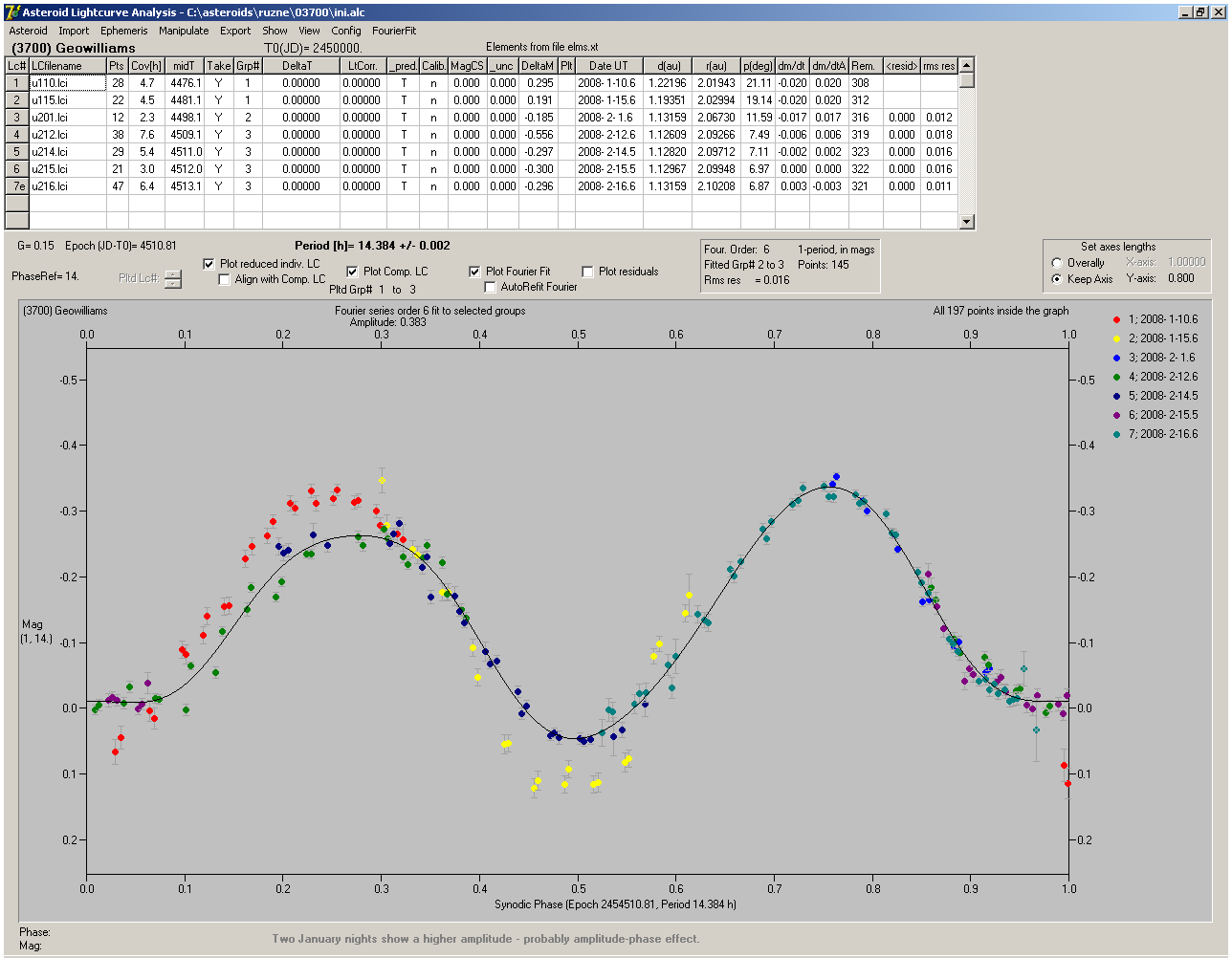The width and height of the screenshot is (1232, 958).
Task: Select row 5 header in lightcurve table
Action: pyautogui.click(x=17, y=152)
